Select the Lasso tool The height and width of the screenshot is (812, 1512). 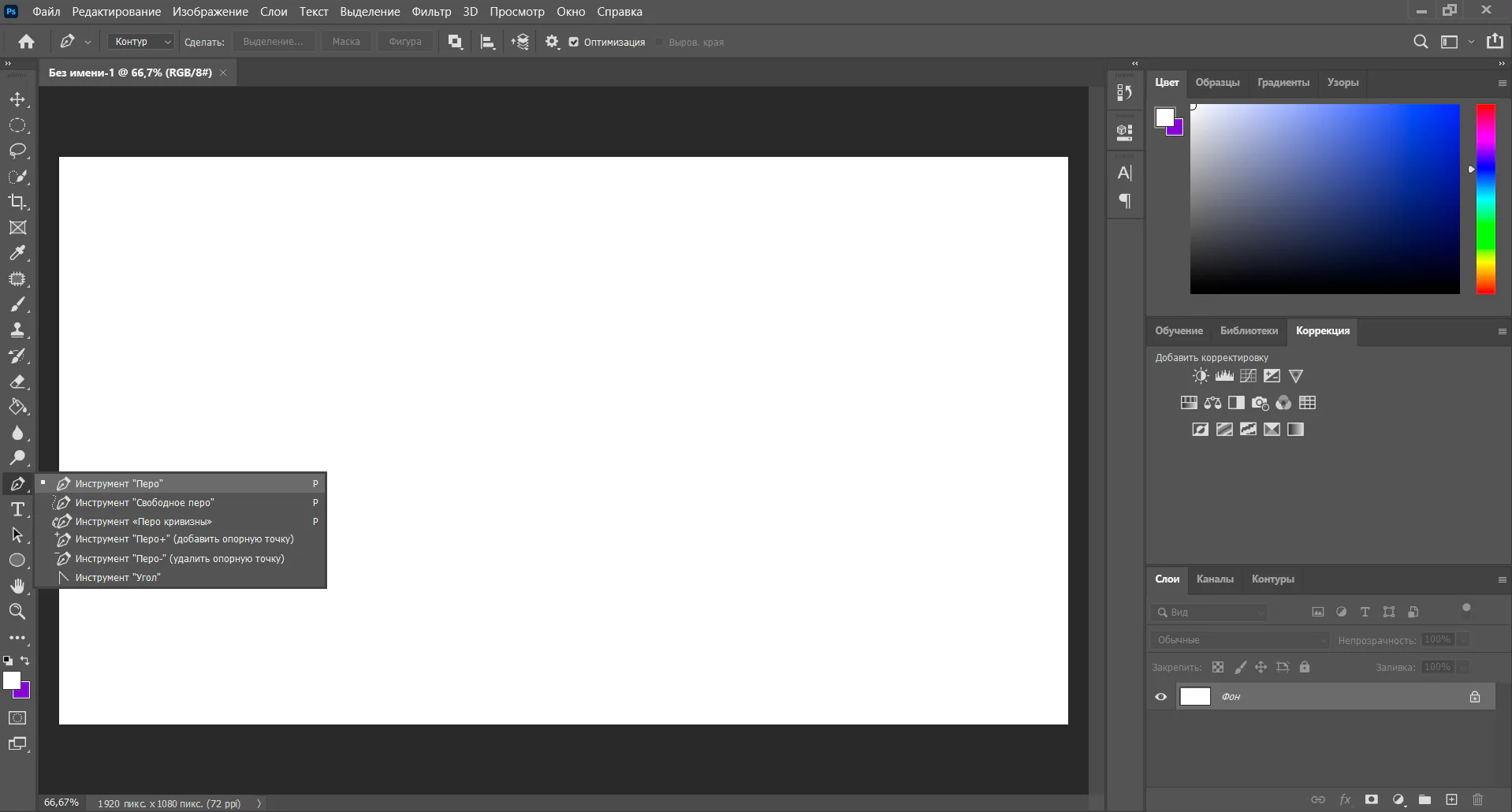pos(17,151)
